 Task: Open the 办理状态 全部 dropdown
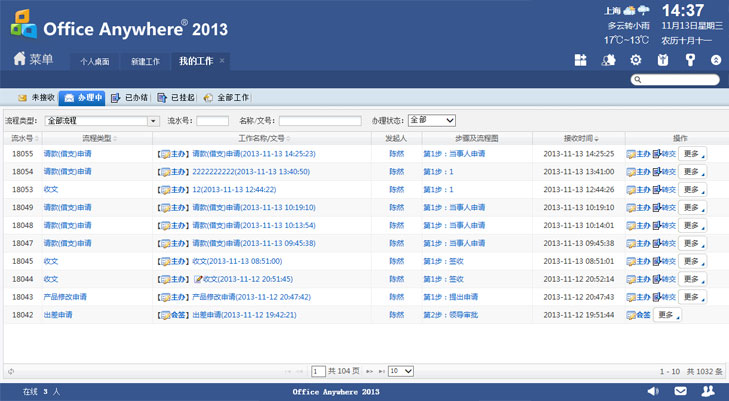point(432,120)
